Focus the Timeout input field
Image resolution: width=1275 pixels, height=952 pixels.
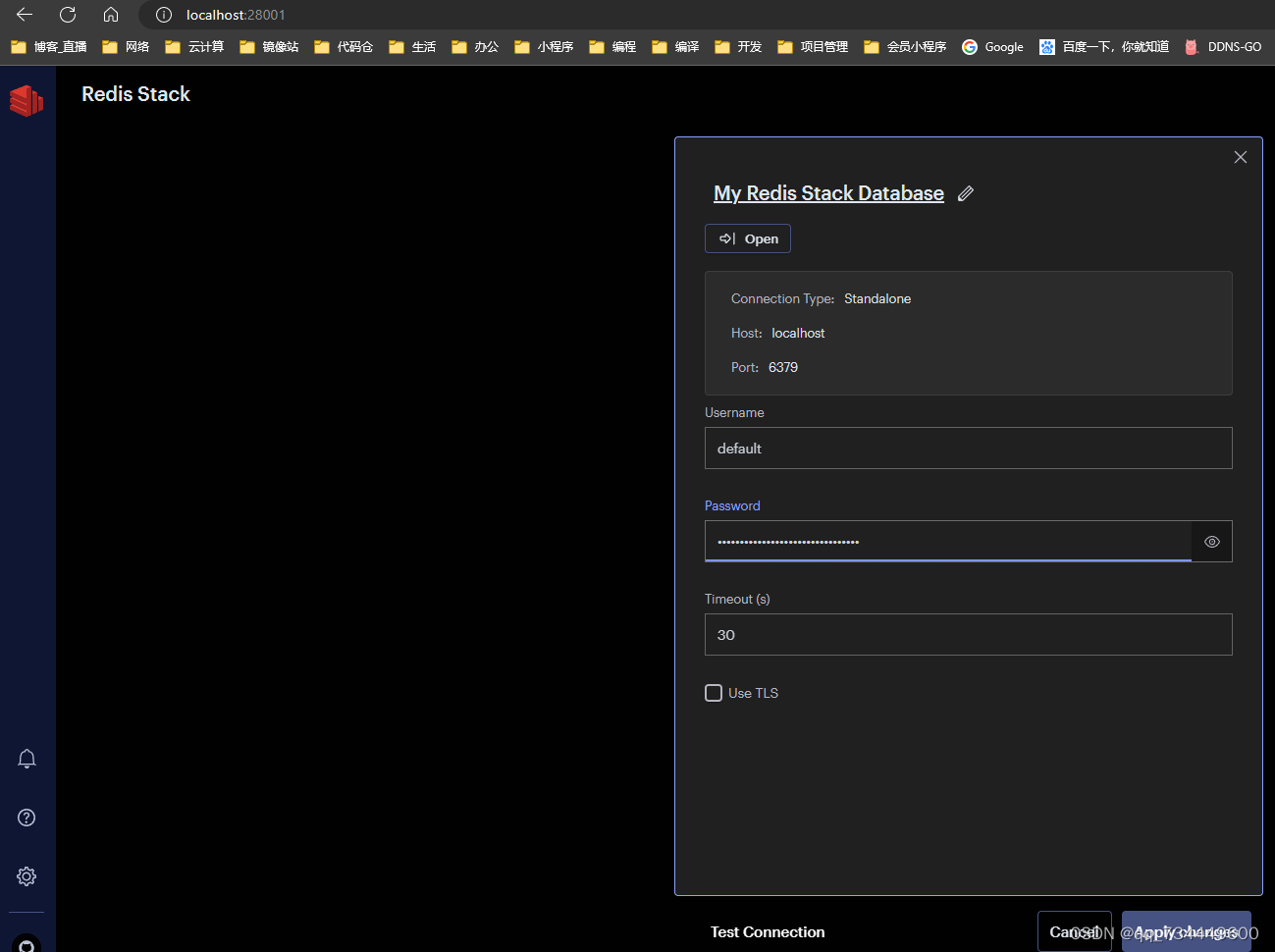(x=969, y=635)
